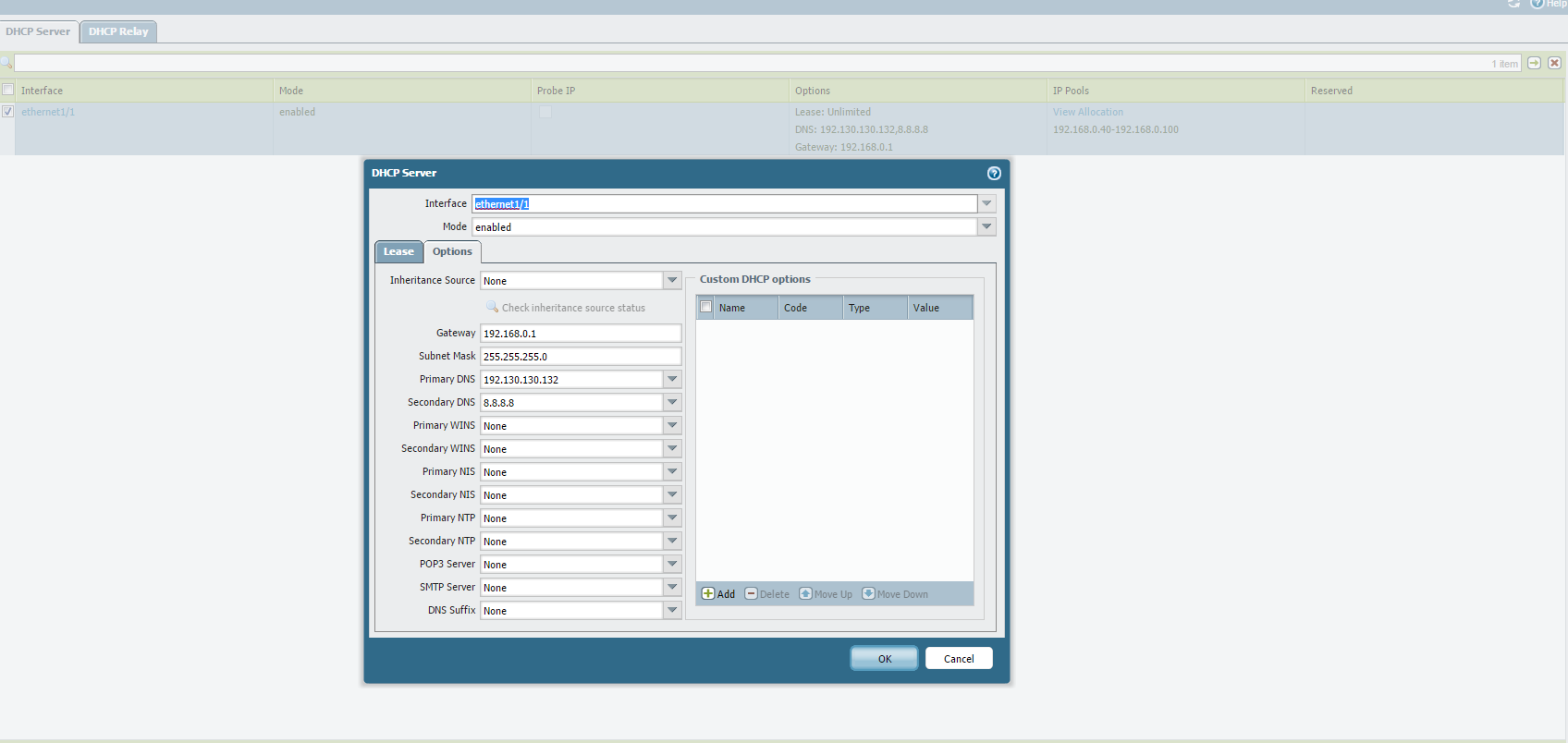Toggle the select-all checkbox in custom options header
Screen dimensions: 1568x743
(x=706, y=307)
